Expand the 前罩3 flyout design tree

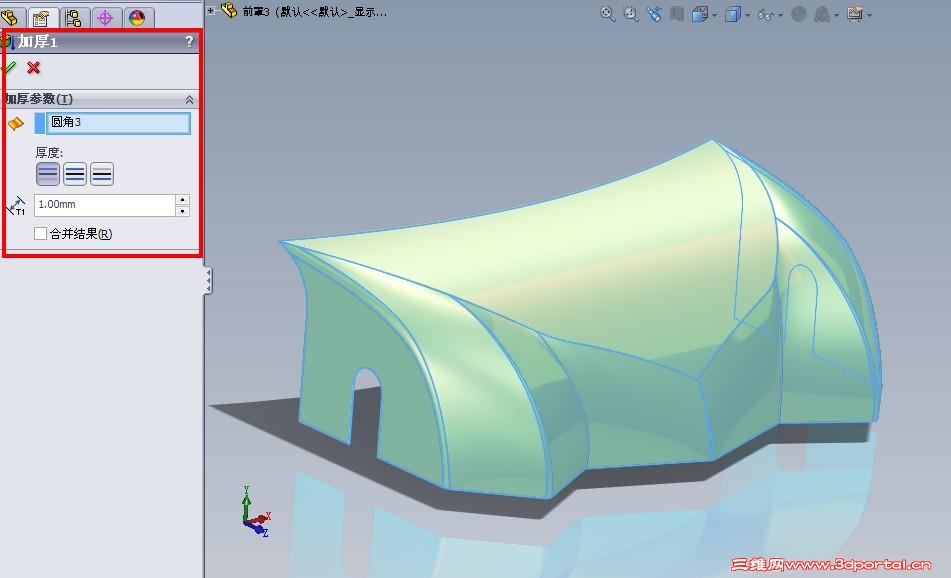click(x=210, y=10)
